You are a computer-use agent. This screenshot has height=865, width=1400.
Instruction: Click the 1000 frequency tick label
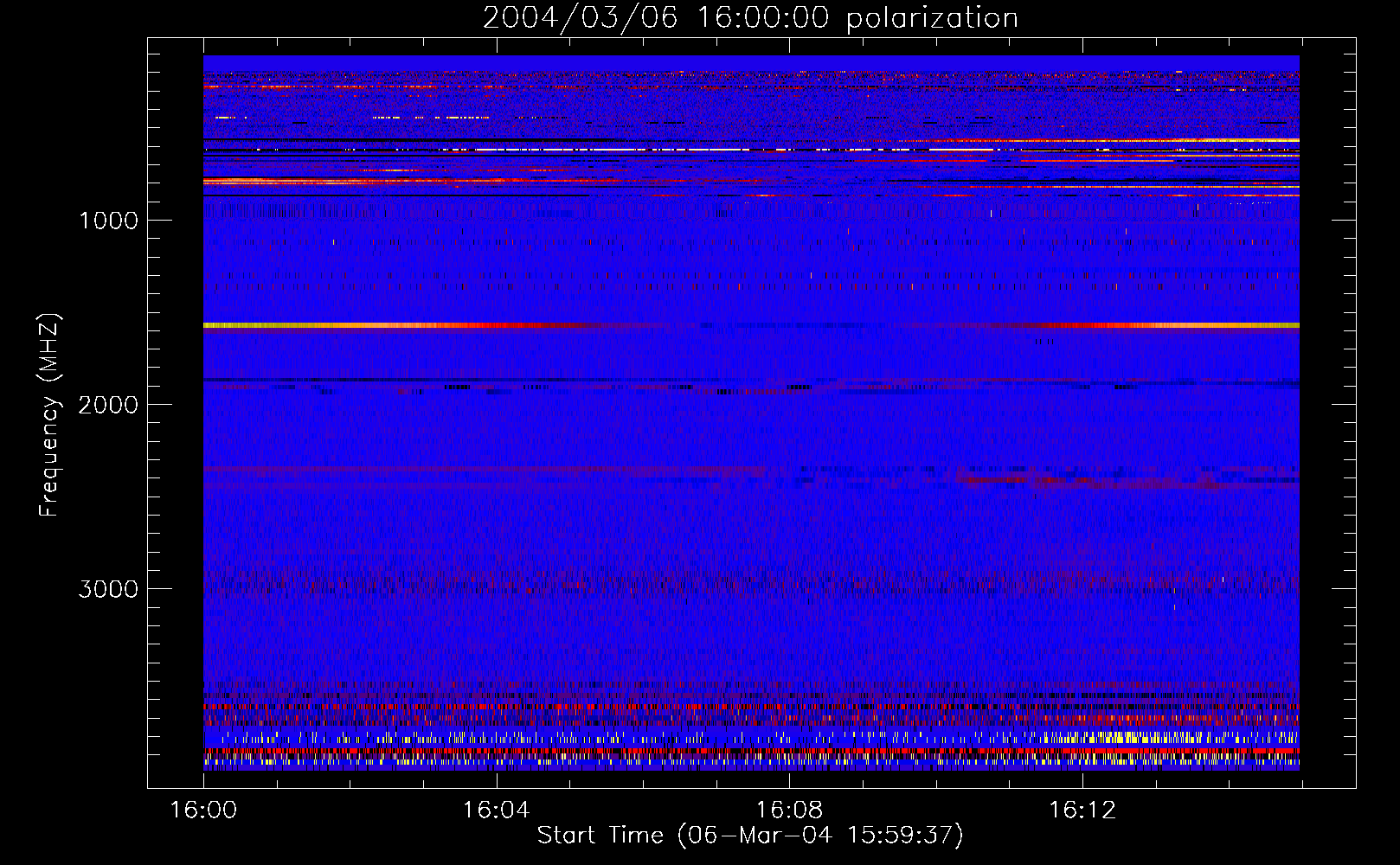point(108,221)
